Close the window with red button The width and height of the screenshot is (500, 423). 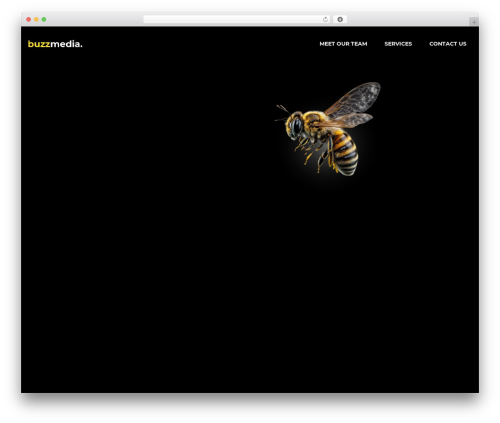(29, 19)
